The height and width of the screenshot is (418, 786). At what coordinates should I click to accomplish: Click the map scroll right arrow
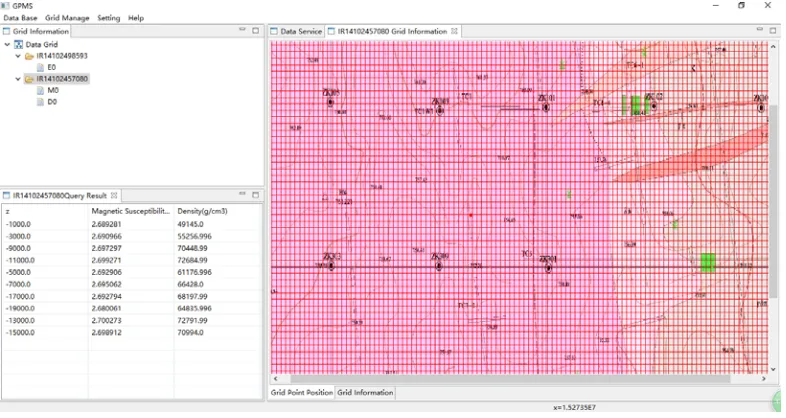763,379
